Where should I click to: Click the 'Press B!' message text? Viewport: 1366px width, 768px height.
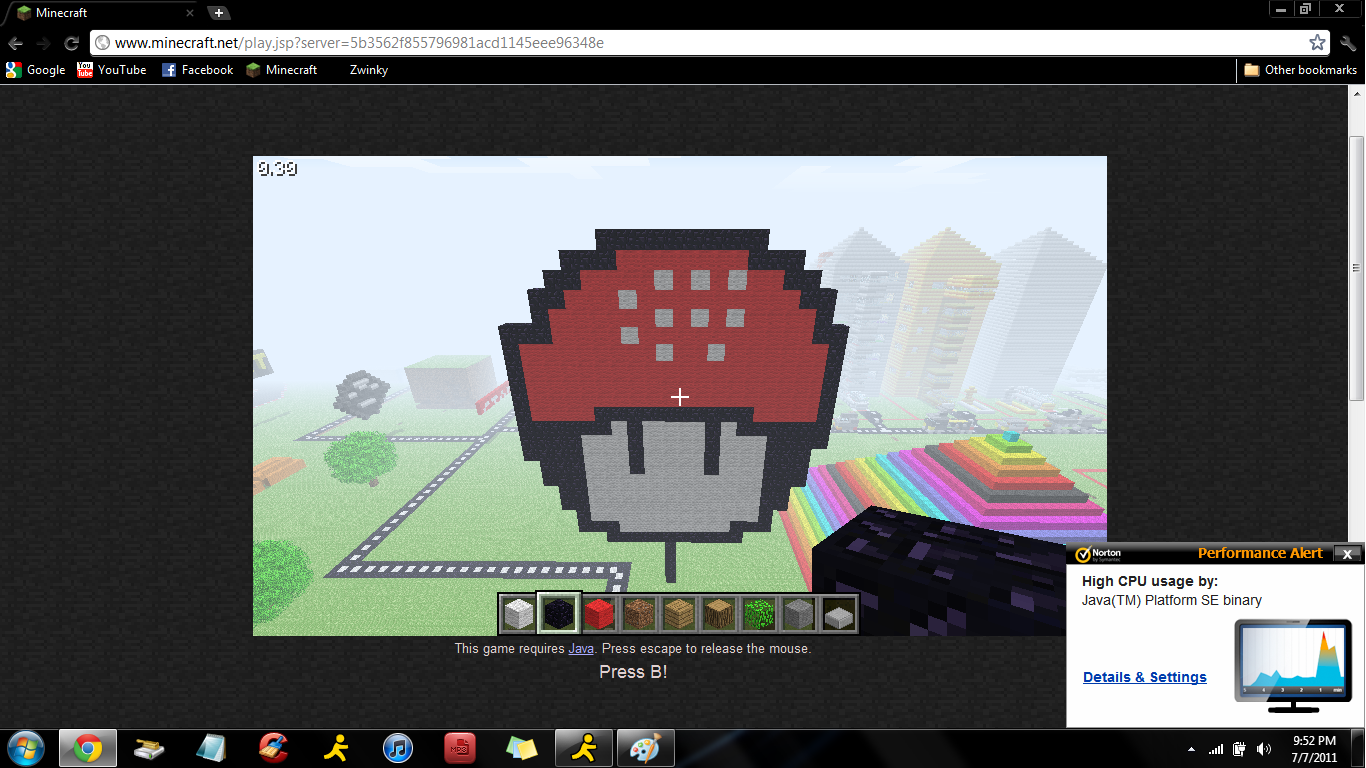(633, 672)
